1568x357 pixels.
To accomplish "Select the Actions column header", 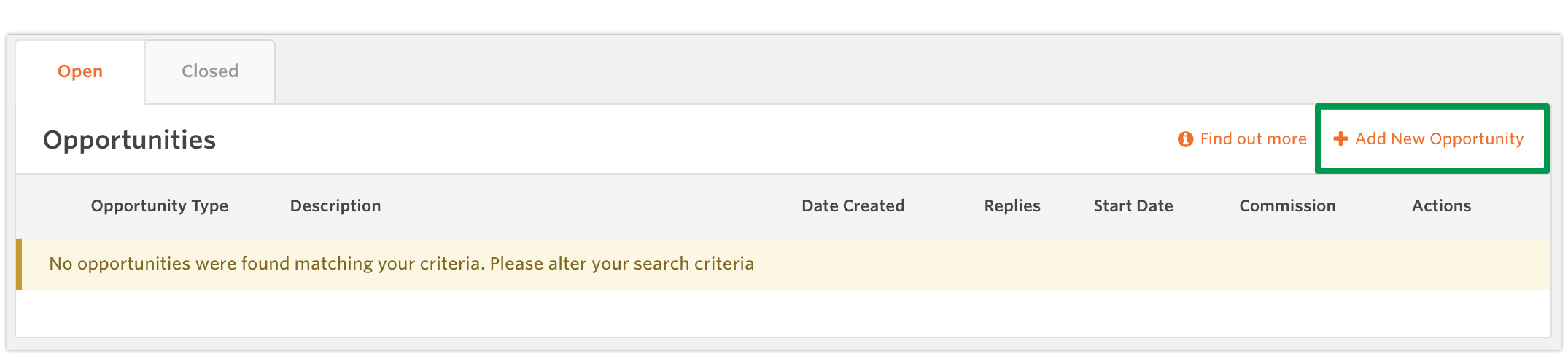I will tap(1441, 206).
